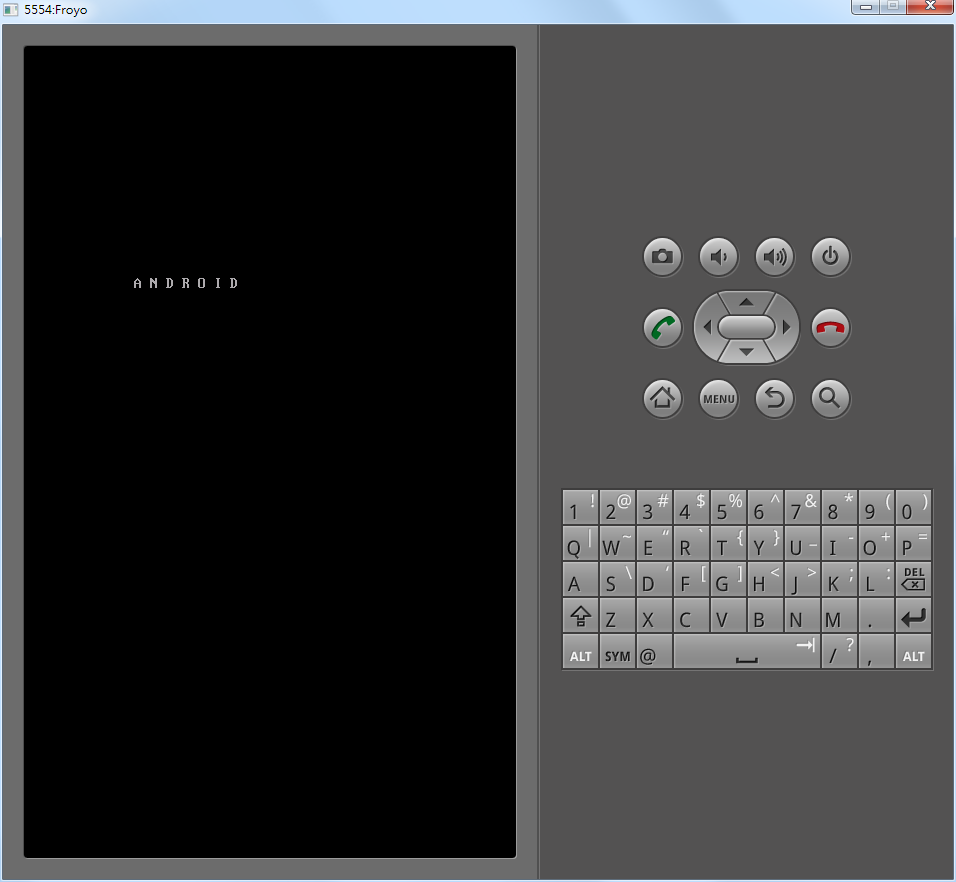Viewport: 956px width, 882px height.
Task: Tap the space bar key
Action: [x=747, y=652]
